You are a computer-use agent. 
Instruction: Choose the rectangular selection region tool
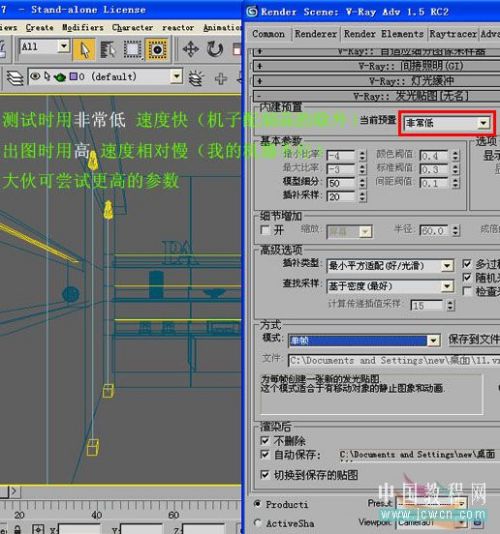click(132, 50)
